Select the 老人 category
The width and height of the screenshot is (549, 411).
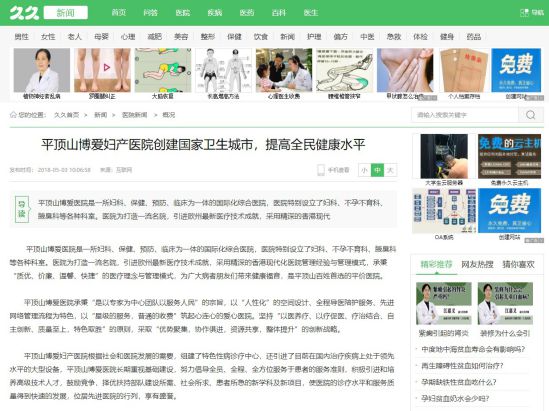pos(75,36)
